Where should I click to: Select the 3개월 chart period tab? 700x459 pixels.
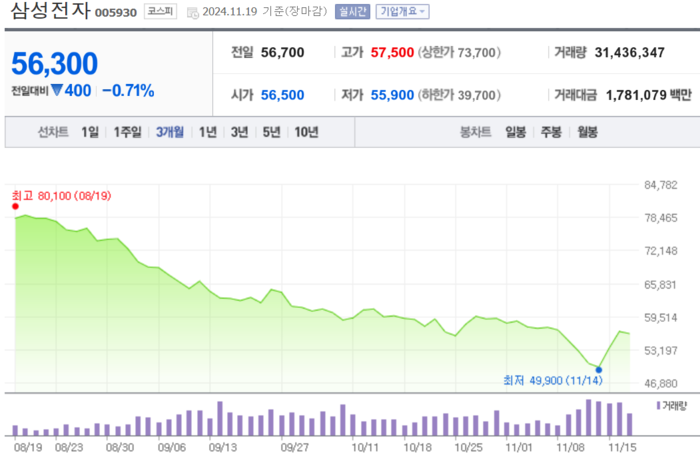(170, 132)
